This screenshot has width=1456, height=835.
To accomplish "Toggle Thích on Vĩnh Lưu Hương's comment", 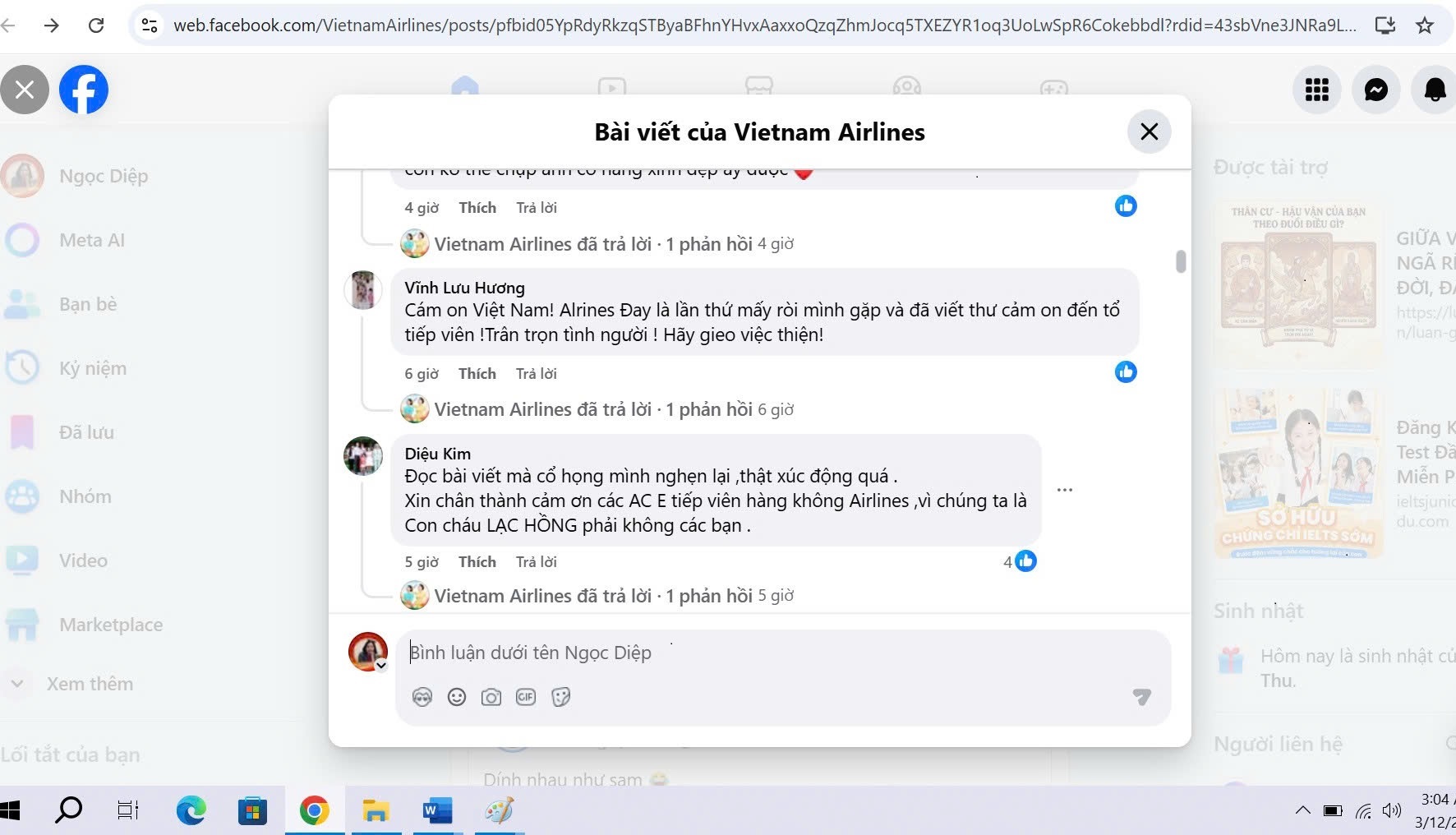I will click(x=477, y=374).
